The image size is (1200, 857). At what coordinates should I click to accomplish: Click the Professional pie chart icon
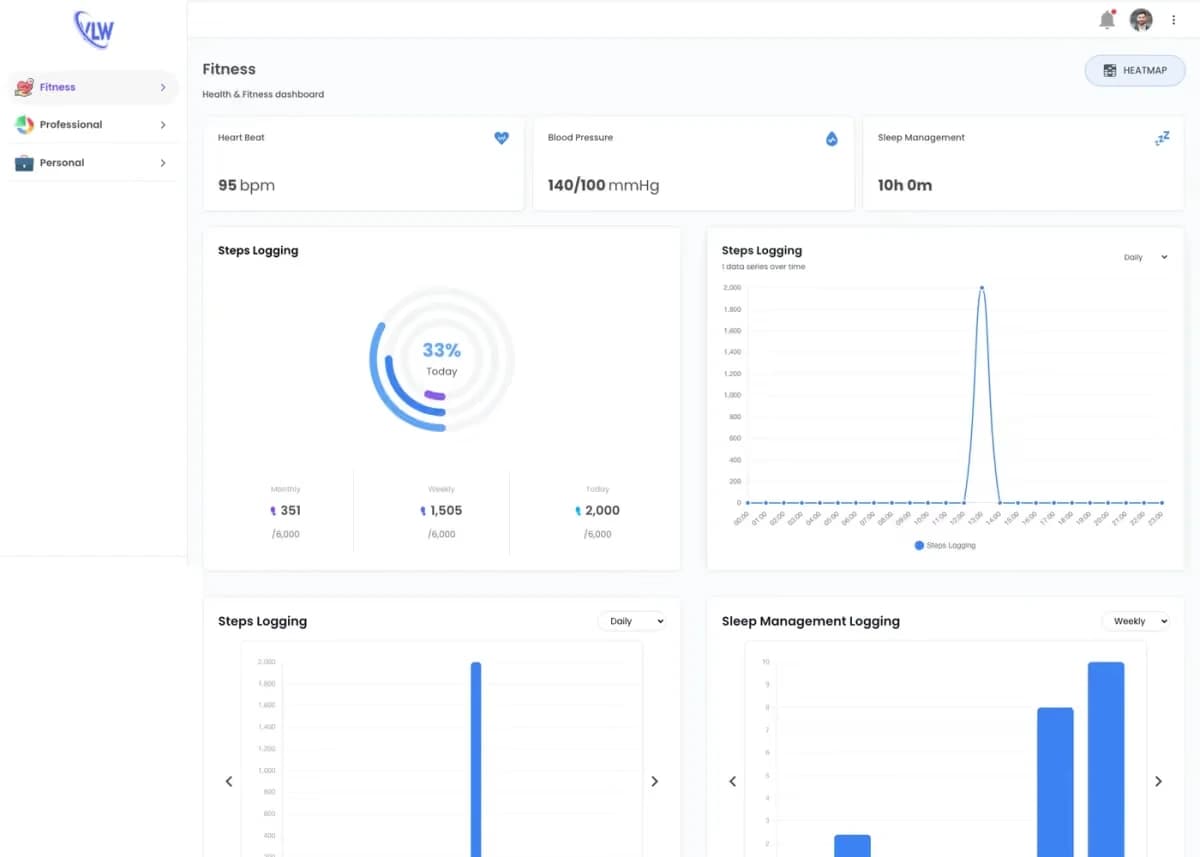pos(24,125)
